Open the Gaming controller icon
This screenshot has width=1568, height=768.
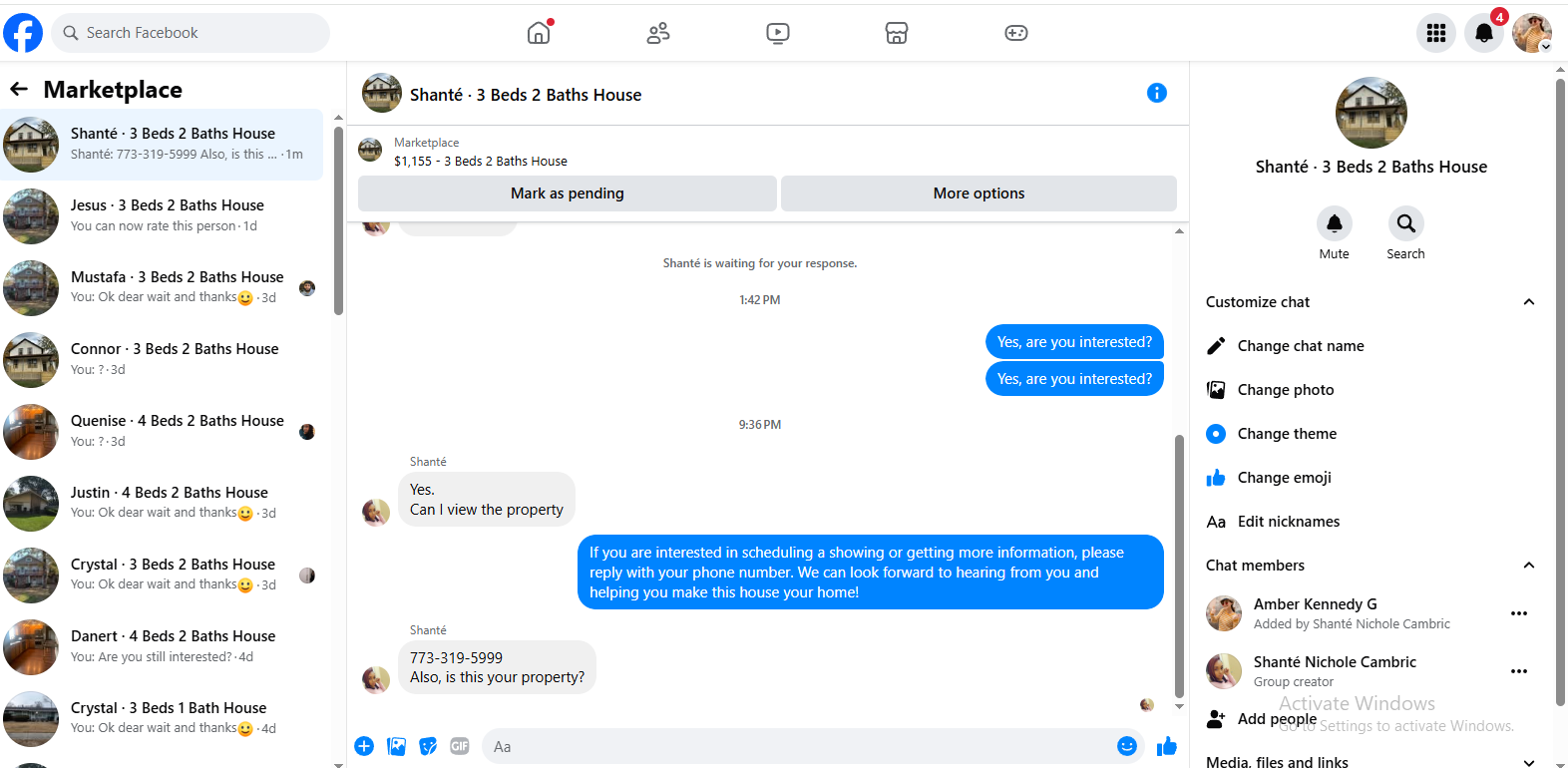pos(1016,33)
